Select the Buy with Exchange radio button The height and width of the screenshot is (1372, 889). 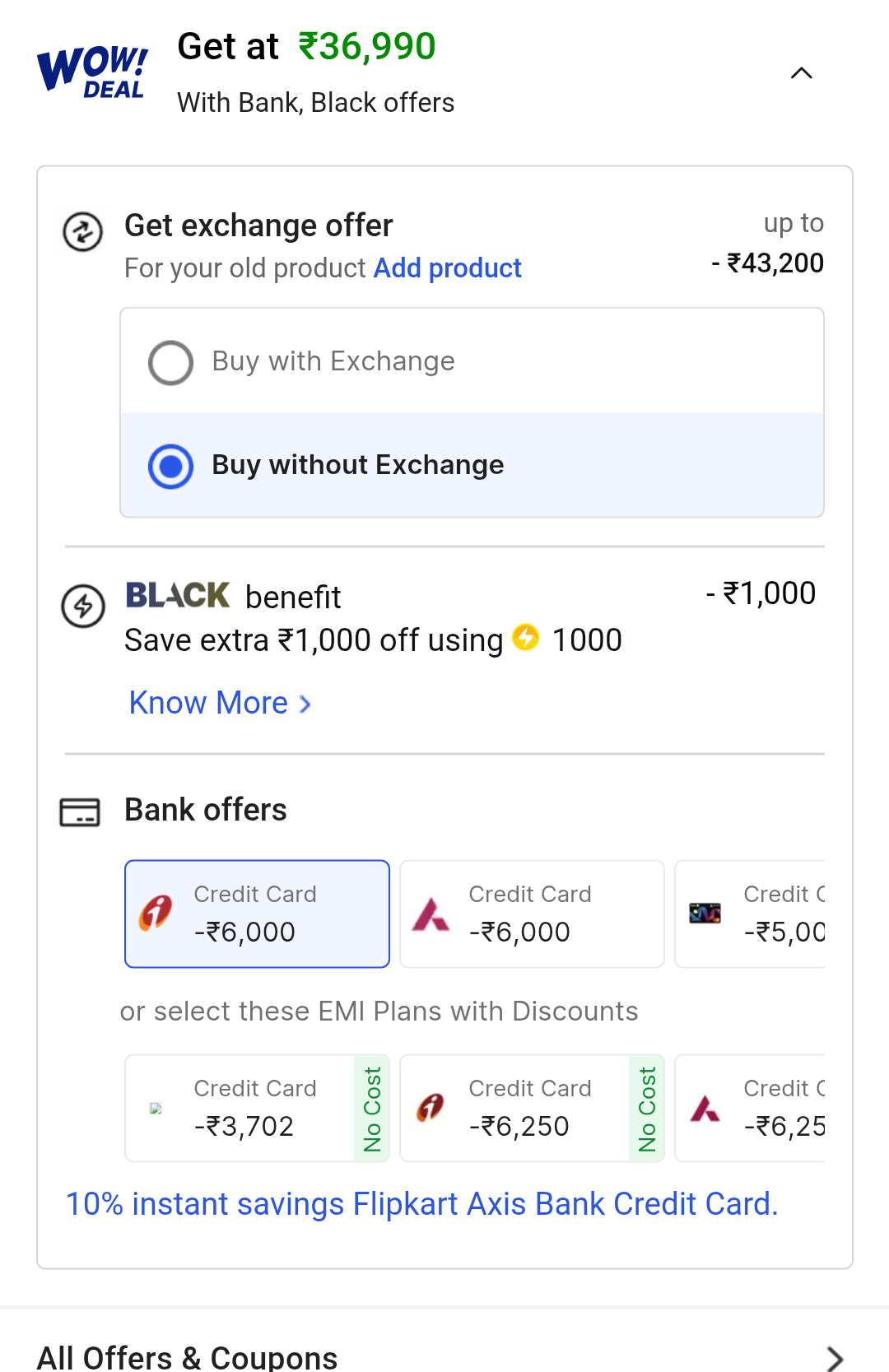coord(170,362)
